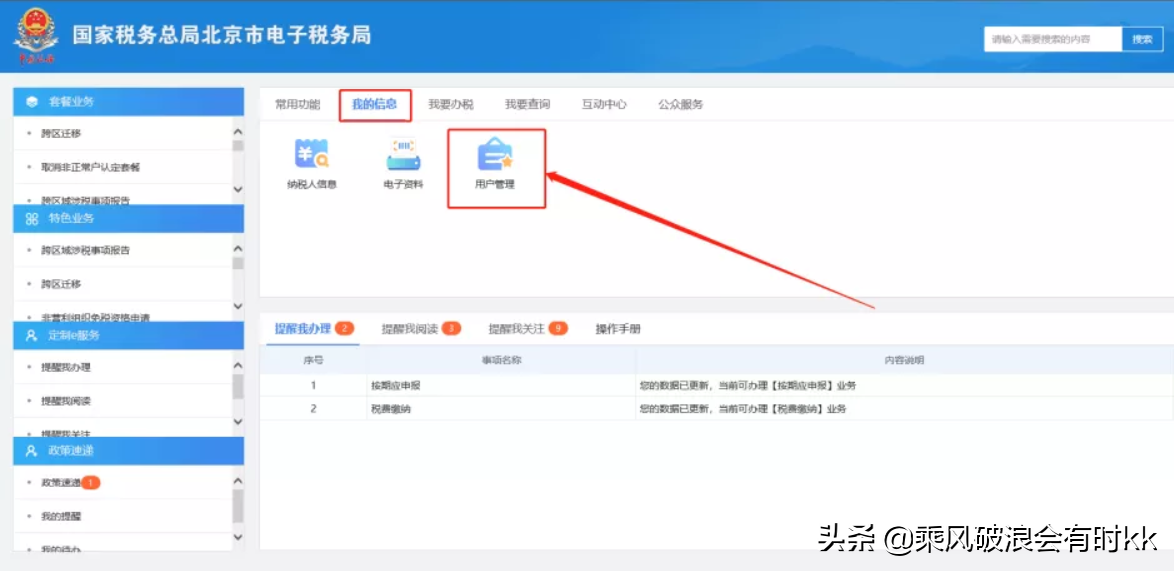Click the 国家税务总局北京市电子税务局 title

(x=222, y=35)
